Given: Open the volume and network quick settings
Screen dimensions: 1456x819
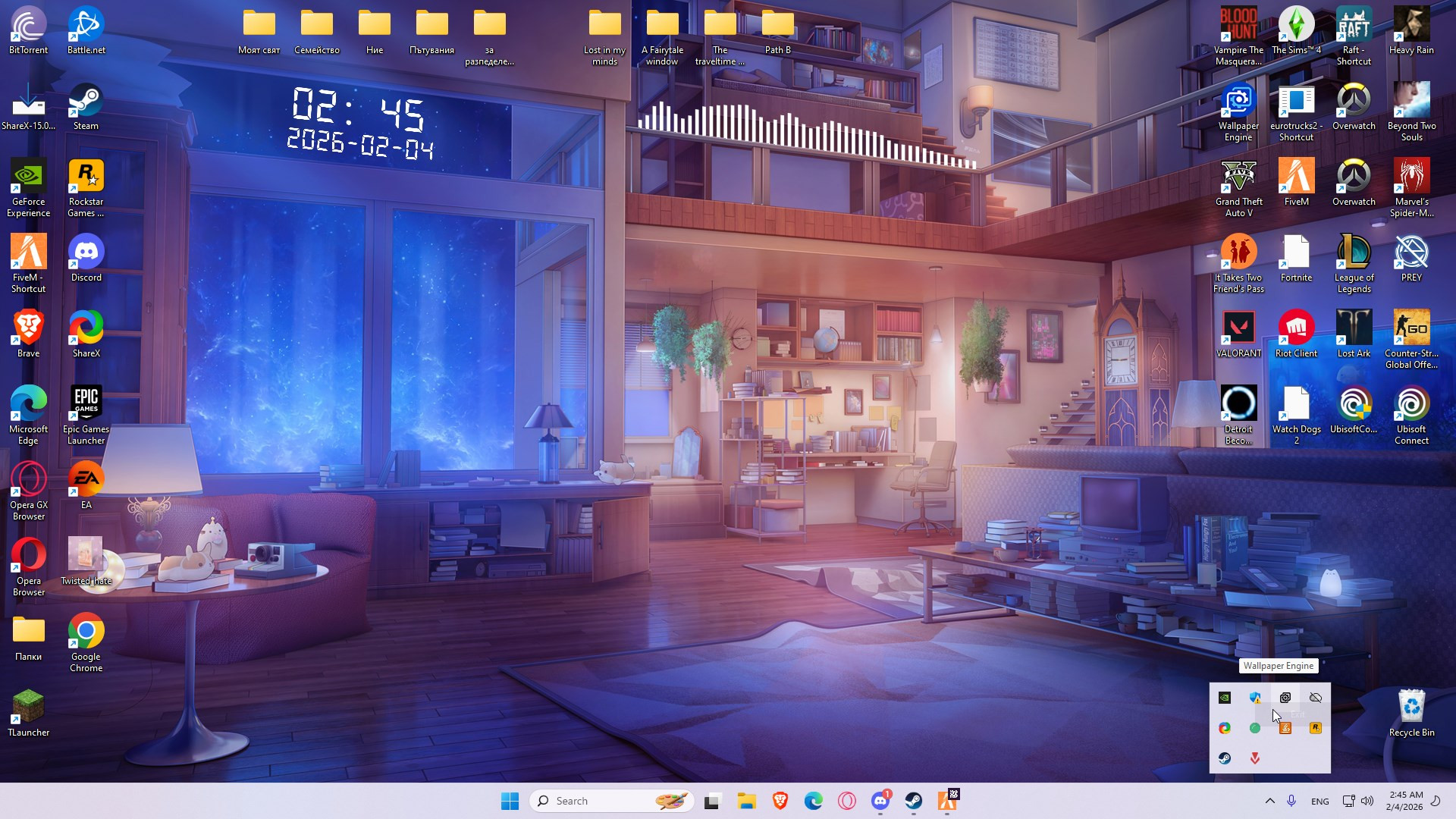Looking at the screenshot, I should coord(1357,801).
